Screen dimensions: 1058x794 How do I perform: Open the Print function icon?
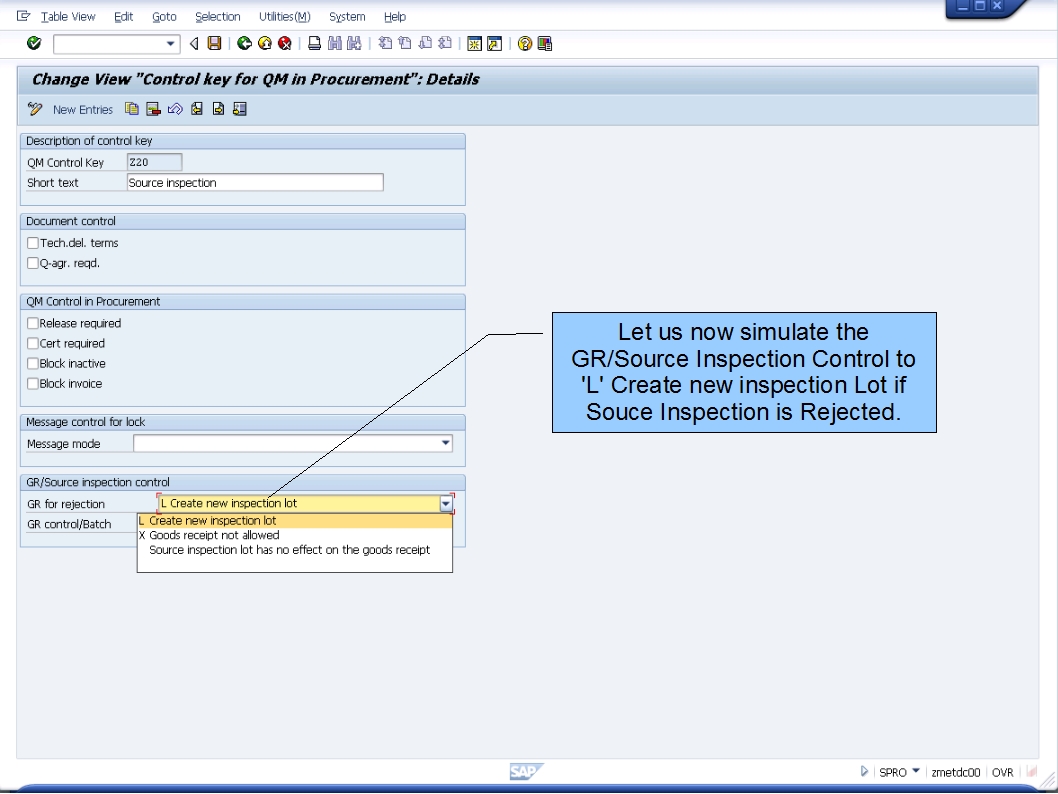pos(312,43)
